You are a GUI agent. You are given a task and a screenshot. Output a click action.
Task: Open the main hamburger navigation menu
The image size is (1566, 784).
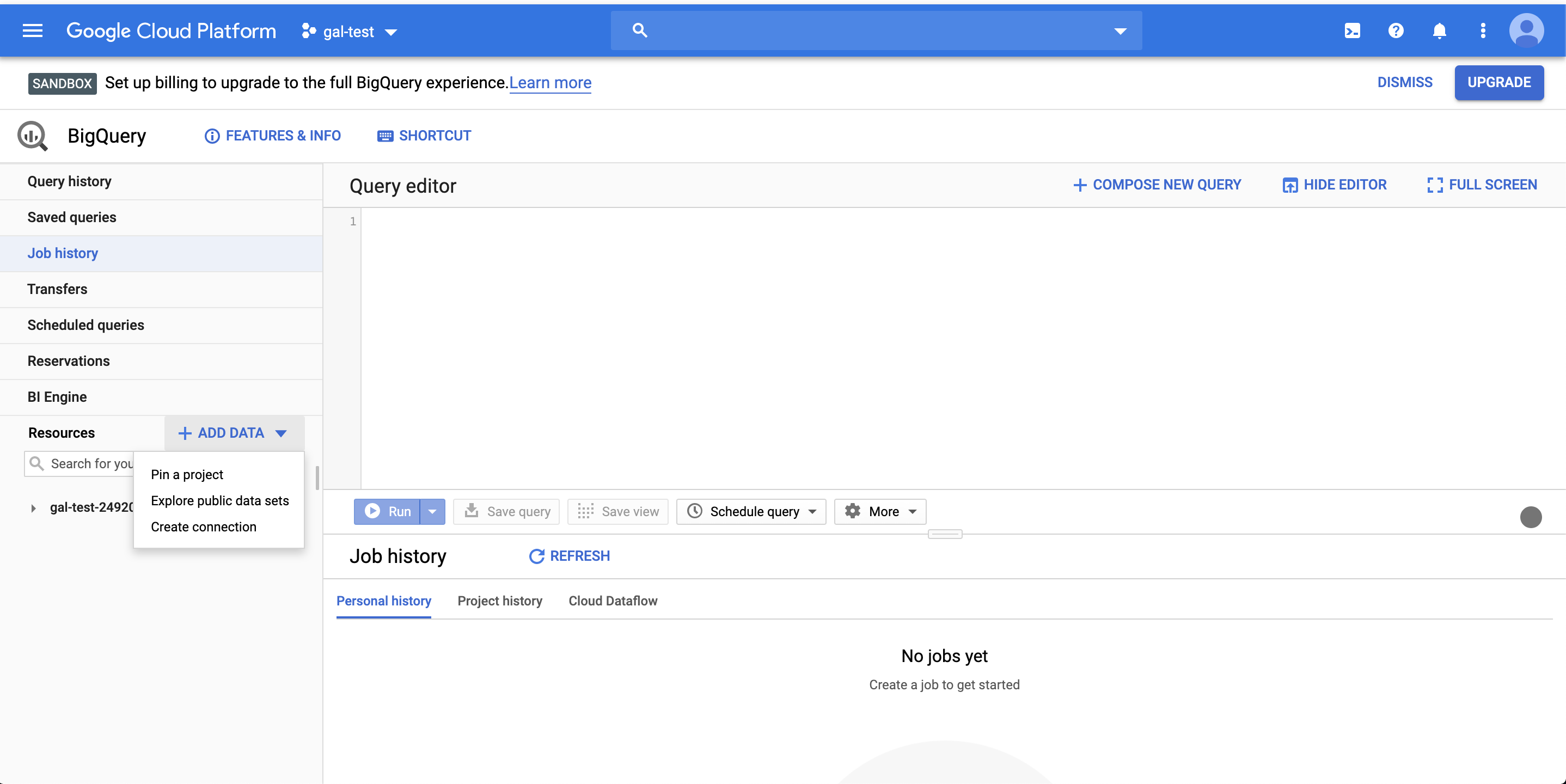click(x=32, y=30)
